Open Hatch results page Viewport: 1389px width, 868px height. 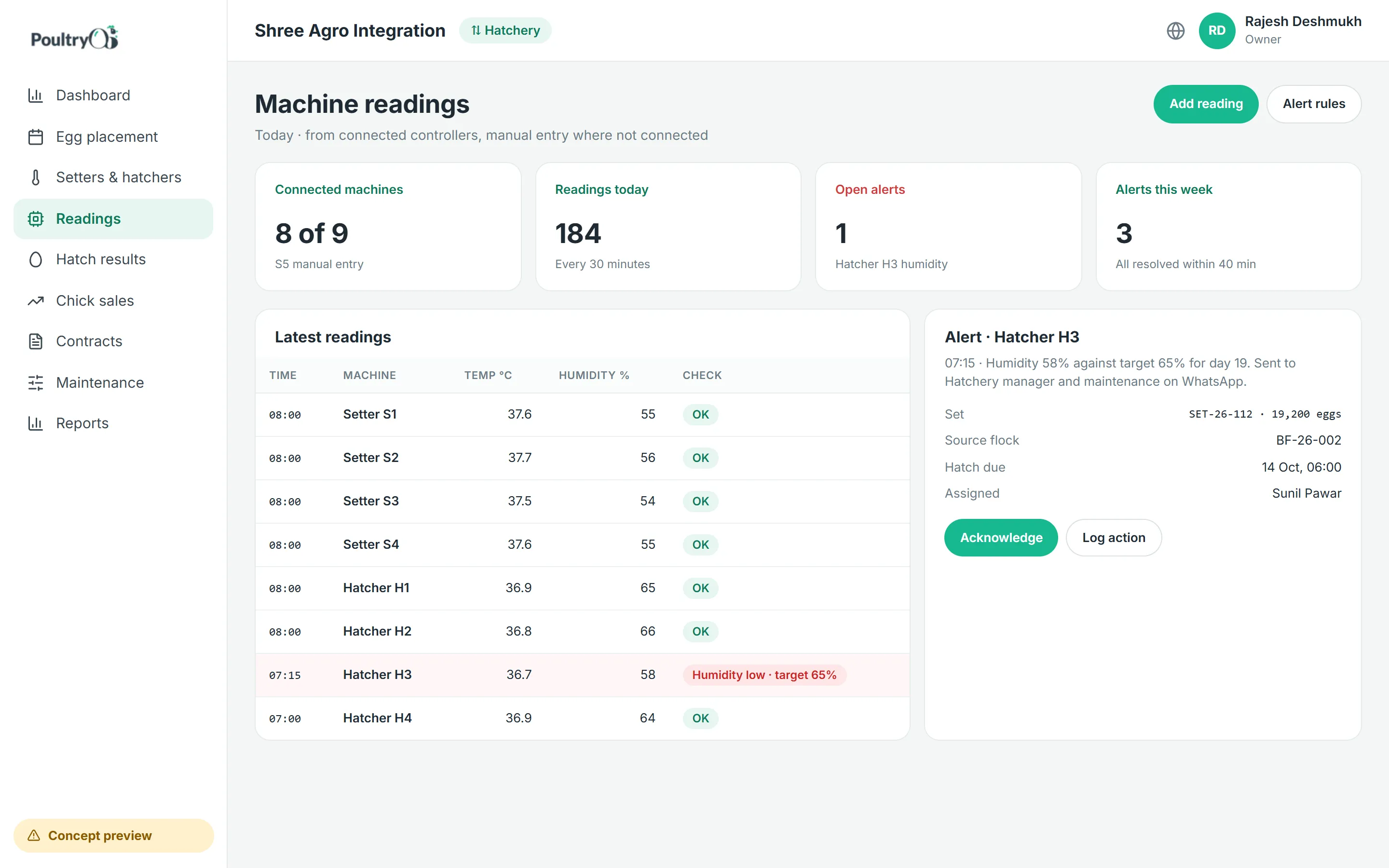pos(113,259)
